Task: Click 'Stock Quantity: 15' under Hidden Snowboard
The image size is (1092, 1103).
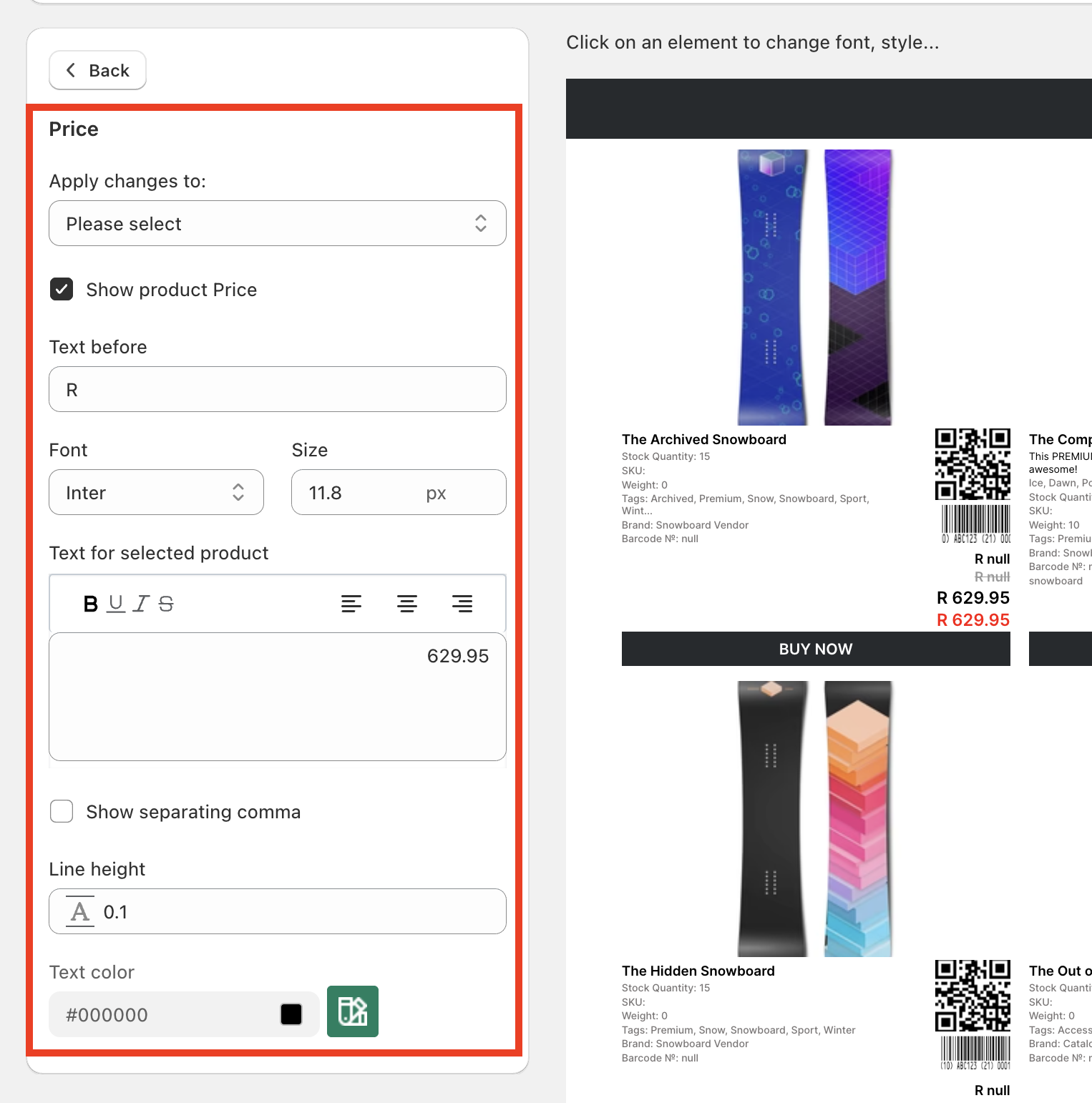Action: click(666, 988)
